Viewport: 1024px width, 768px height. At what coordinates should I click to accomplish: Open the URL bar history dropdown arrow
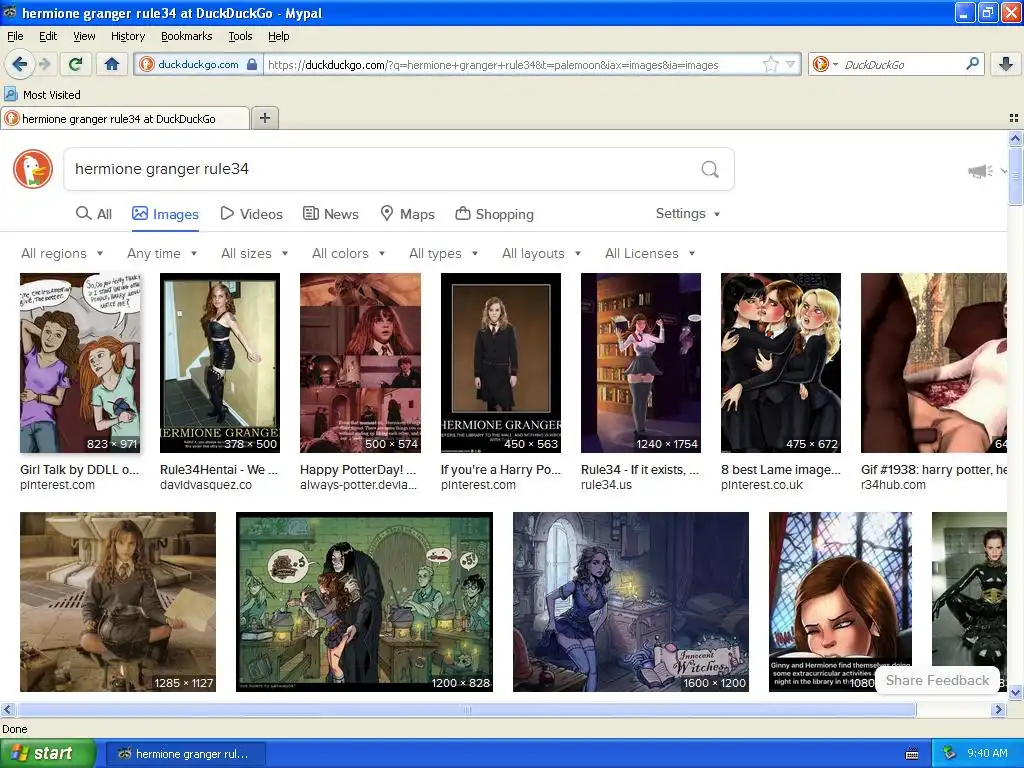[x=791, y=64]
